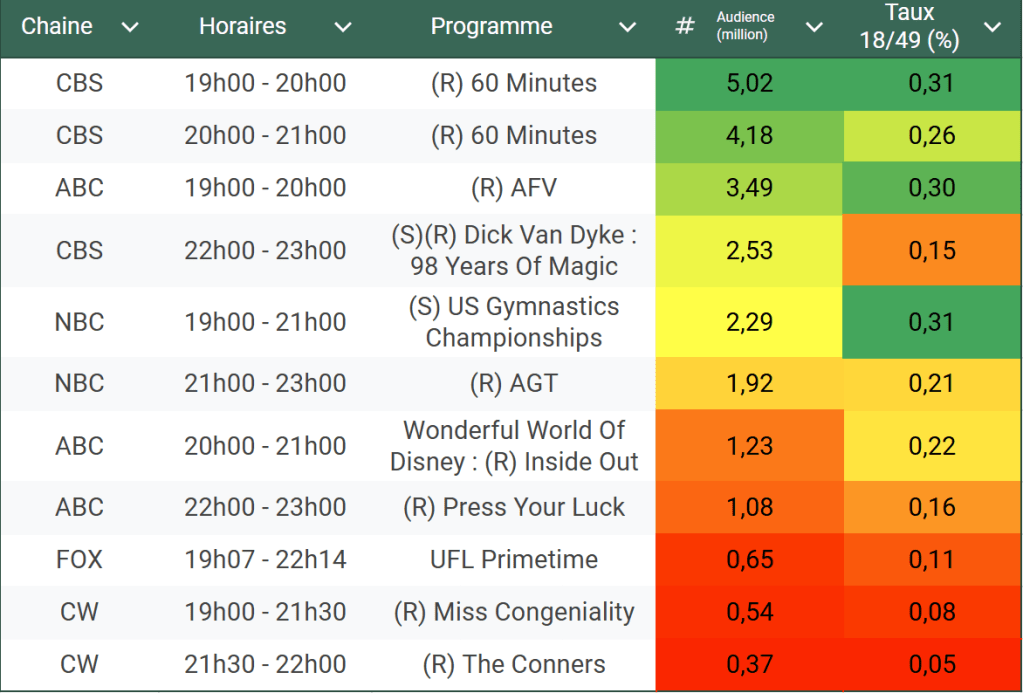Select the (R) Miss Congeniality cell
The width and height of the screenshot is (1023, 693).
point(513,611)
